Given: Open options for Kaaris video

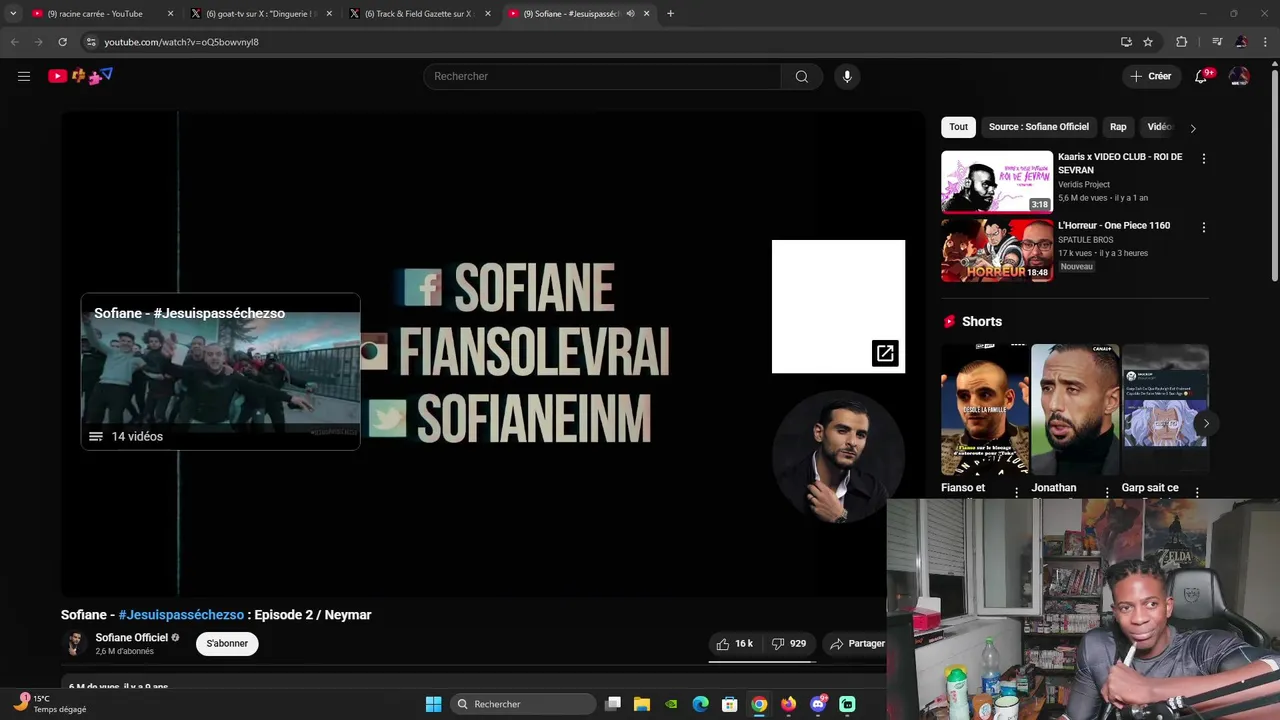Looking at the screenshot, I should [1203, 159].
